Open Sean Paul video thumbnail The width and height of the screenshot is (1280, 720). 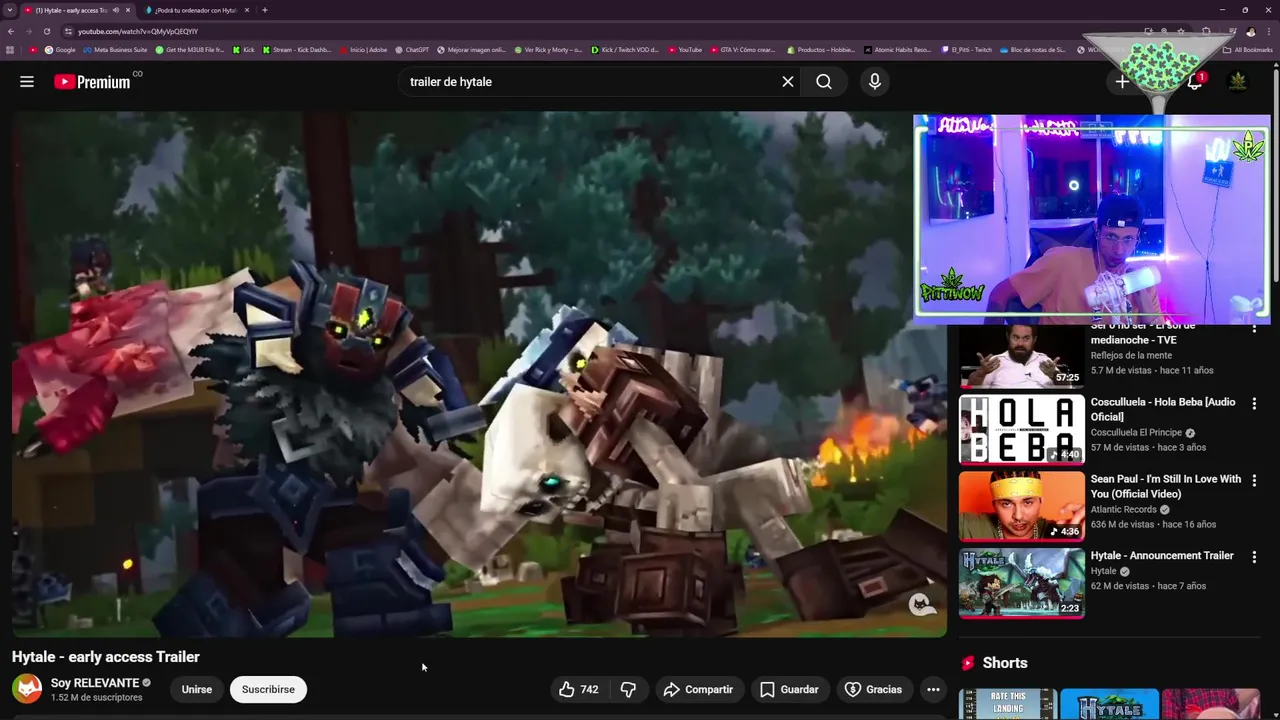coord(1021,507)
